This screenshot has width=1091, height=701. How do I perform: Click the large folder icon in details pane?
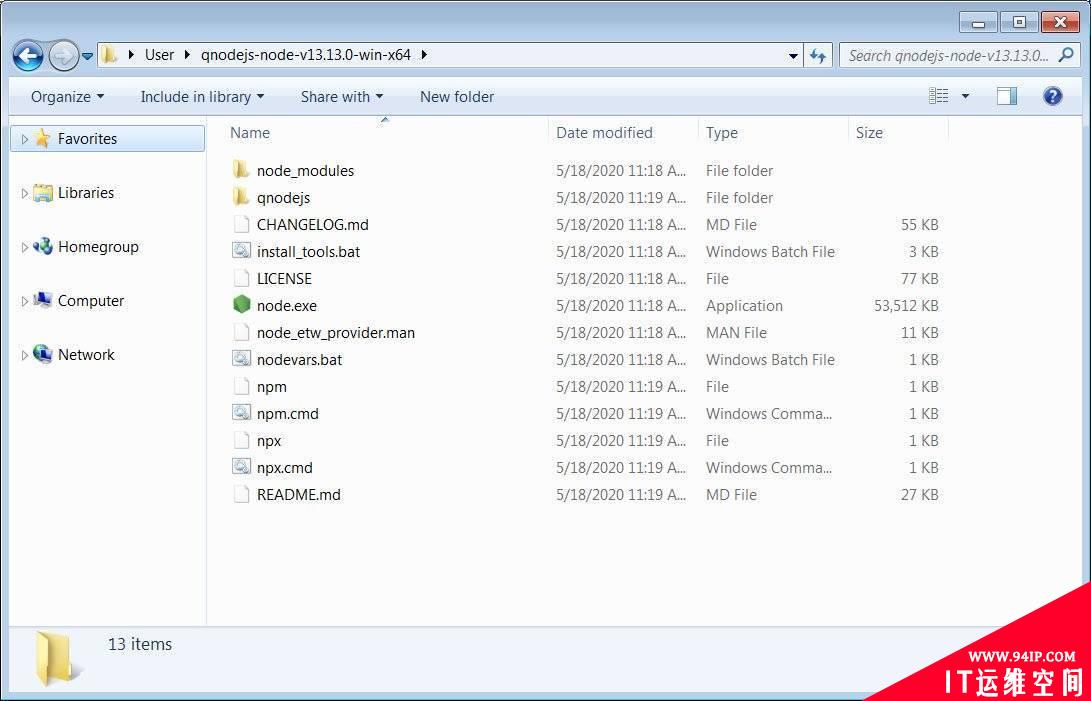click(59, 657)
